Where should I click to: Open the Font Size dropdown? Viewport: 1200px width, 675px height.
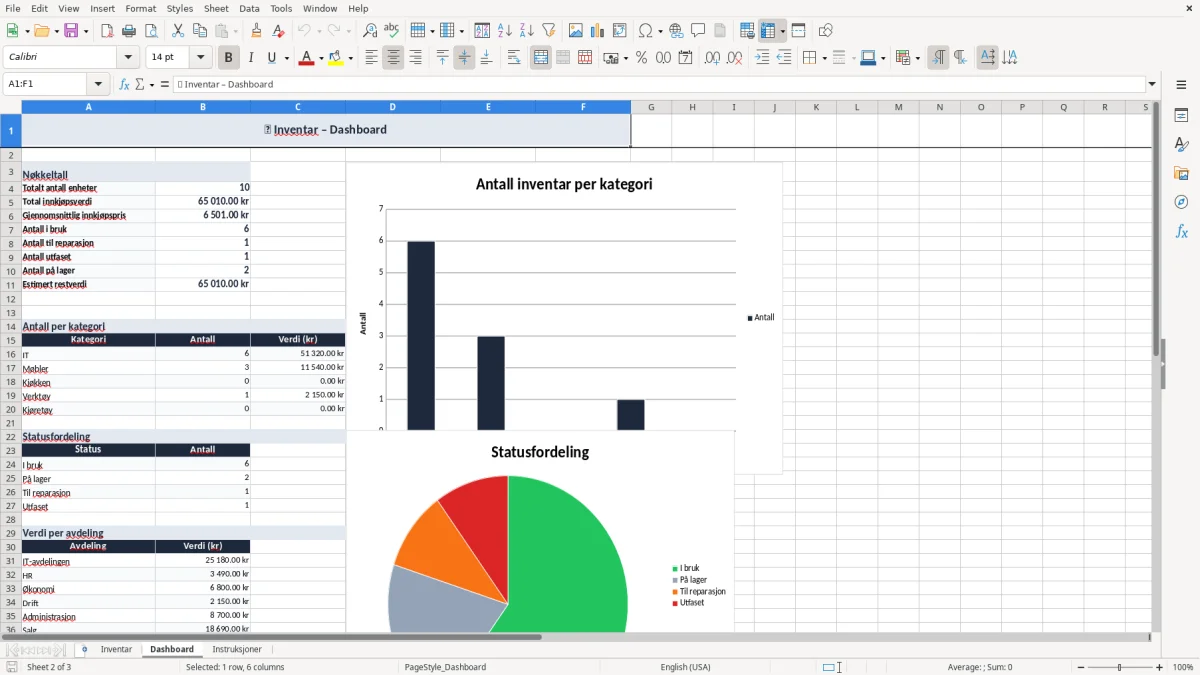201,58
